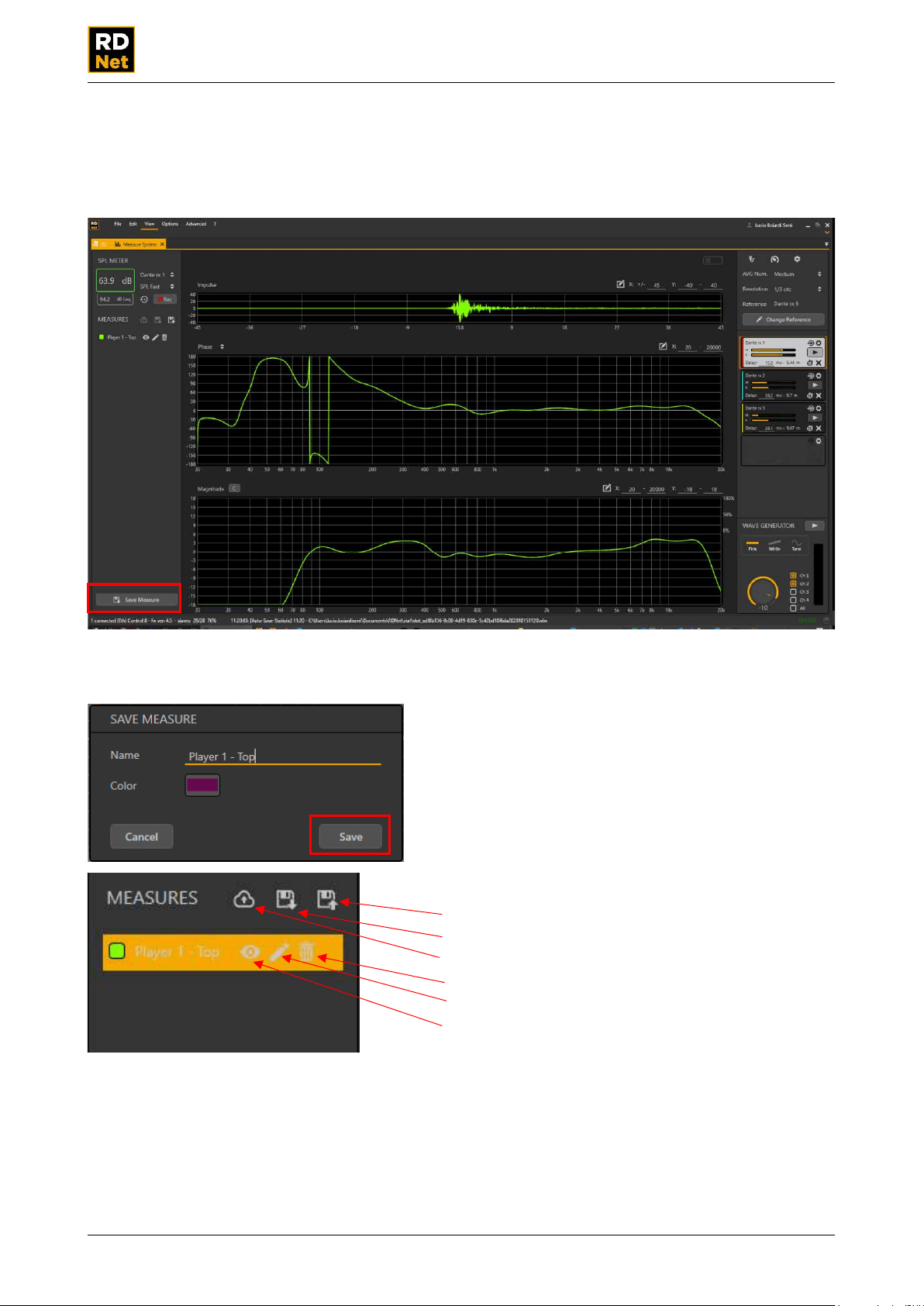924x1306 pixels.
Task: Open the microphone inputs icon in right panel
Action: pyautogui.click(x=752, y=259)
